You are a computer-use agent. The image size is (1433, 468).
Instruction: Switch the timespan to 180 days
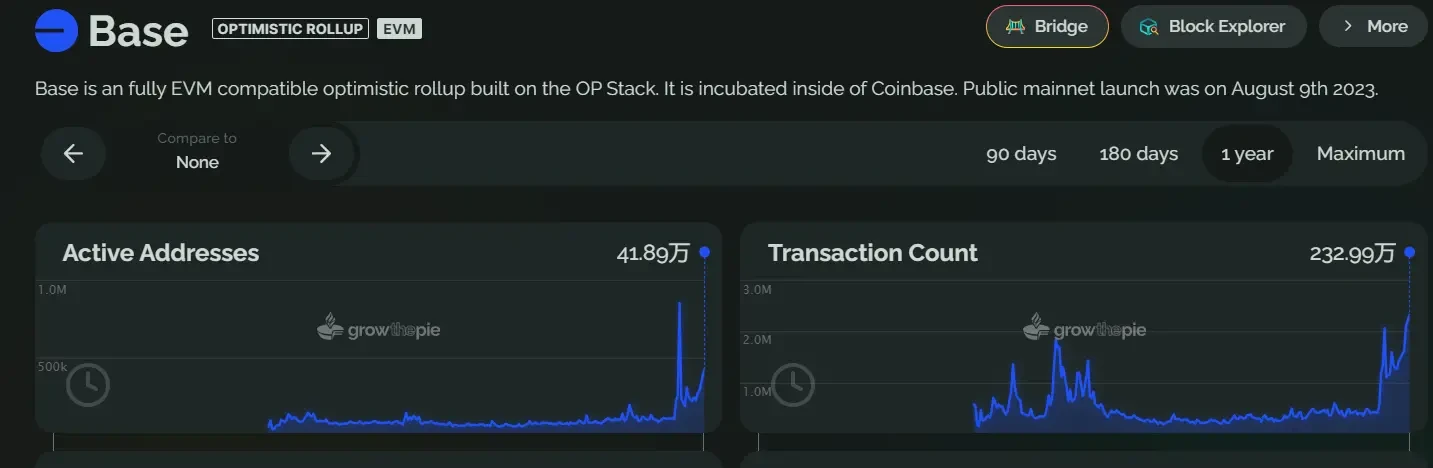[x=1138, y=154]
